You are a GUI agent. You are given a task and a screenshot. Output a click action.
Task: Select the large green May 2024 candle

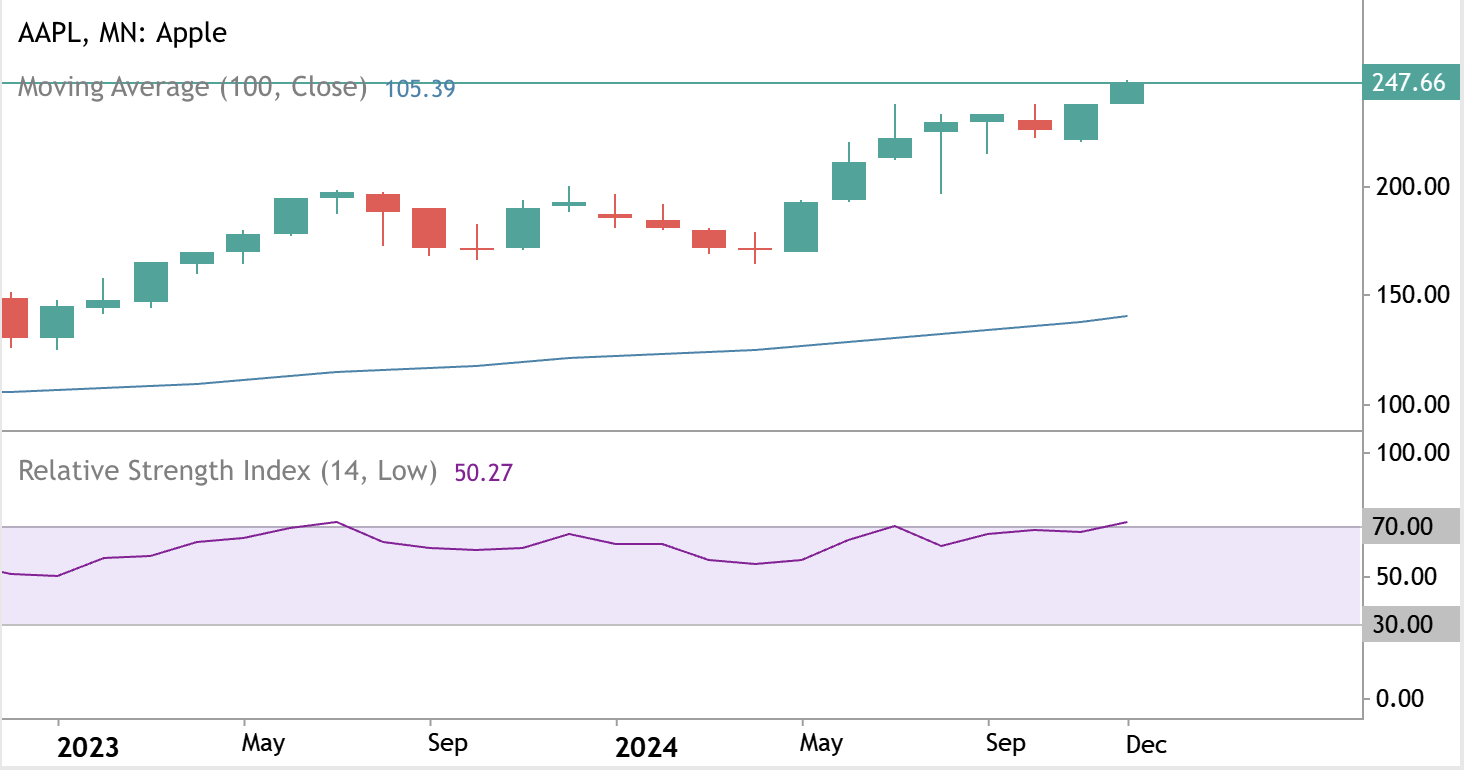801,226
